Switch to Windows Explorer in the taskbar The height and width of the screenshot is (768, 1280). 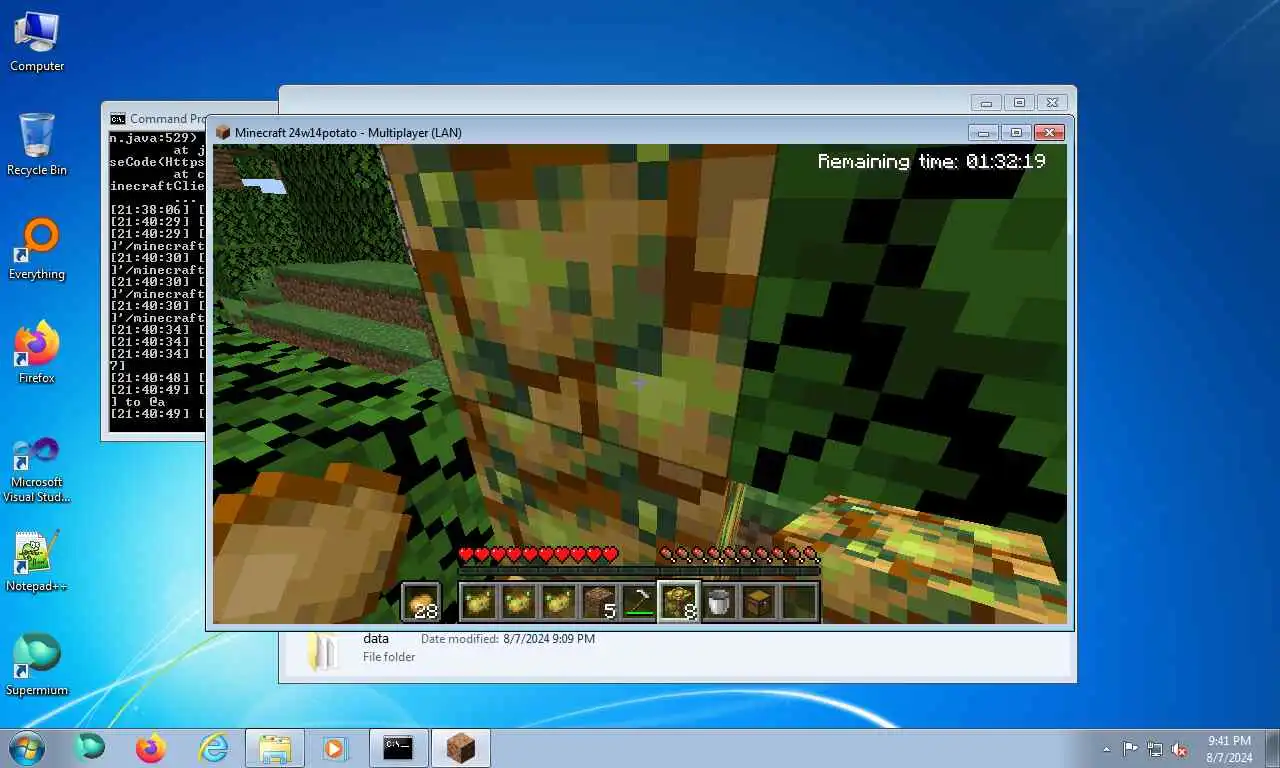[x=275, y=748]
